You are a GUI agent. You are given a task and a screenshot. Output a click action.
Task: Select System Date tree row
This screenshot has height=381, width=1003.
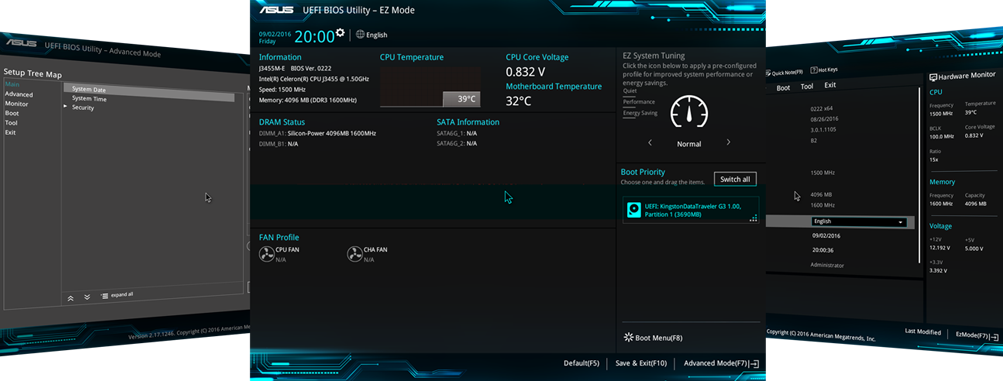coord(149,91)
